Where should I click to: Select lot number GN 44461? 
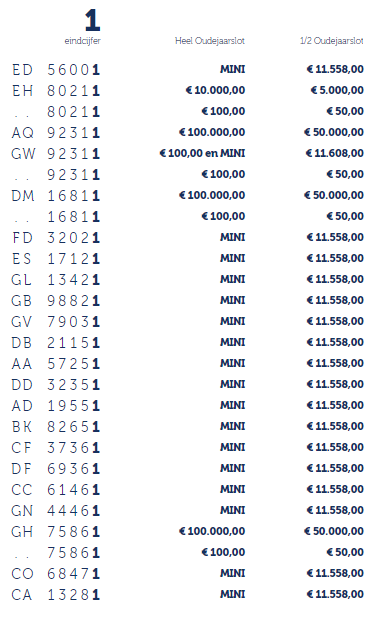pos(56,511)
